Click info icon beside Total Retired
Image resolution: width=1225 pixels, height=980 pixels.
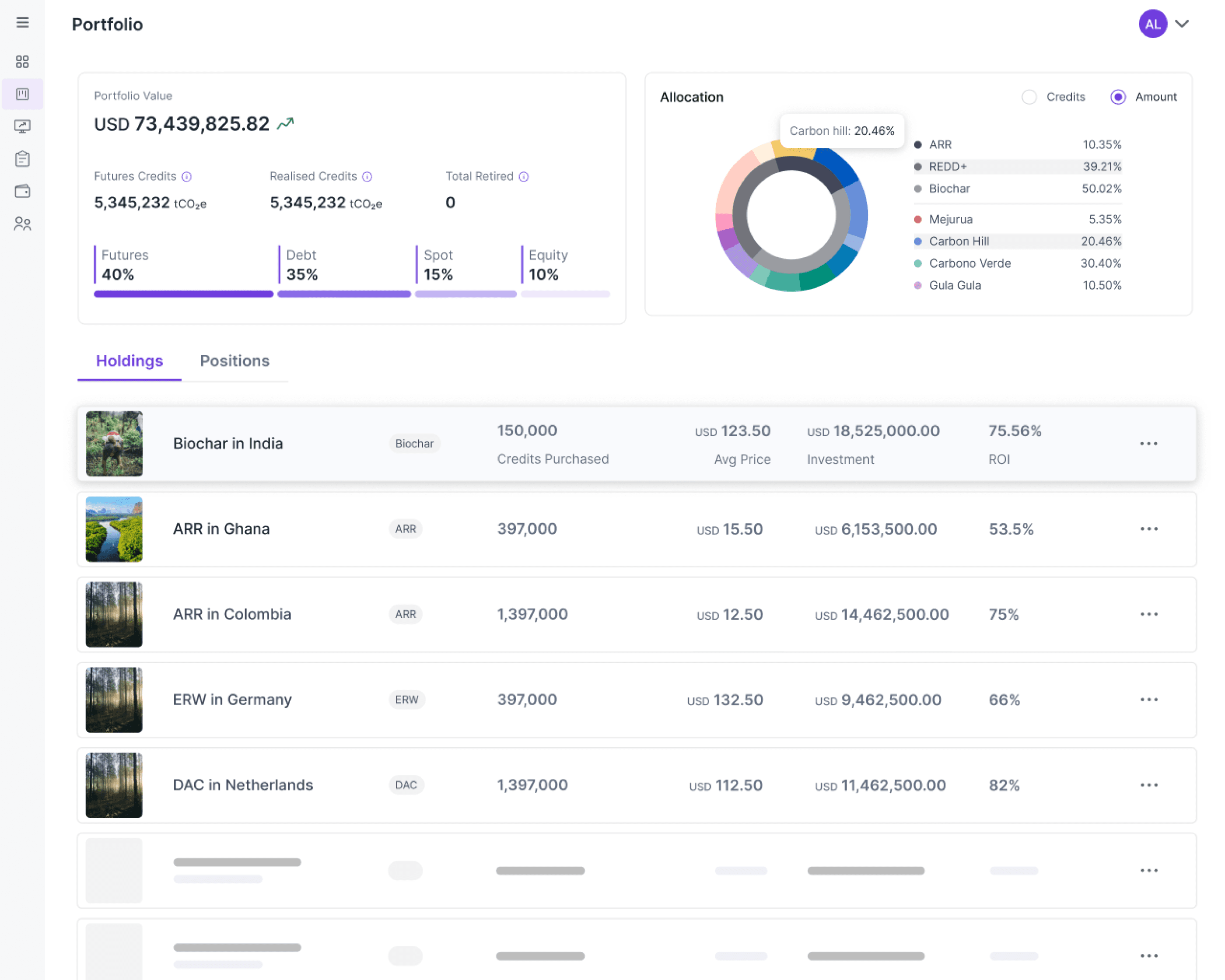524,177
